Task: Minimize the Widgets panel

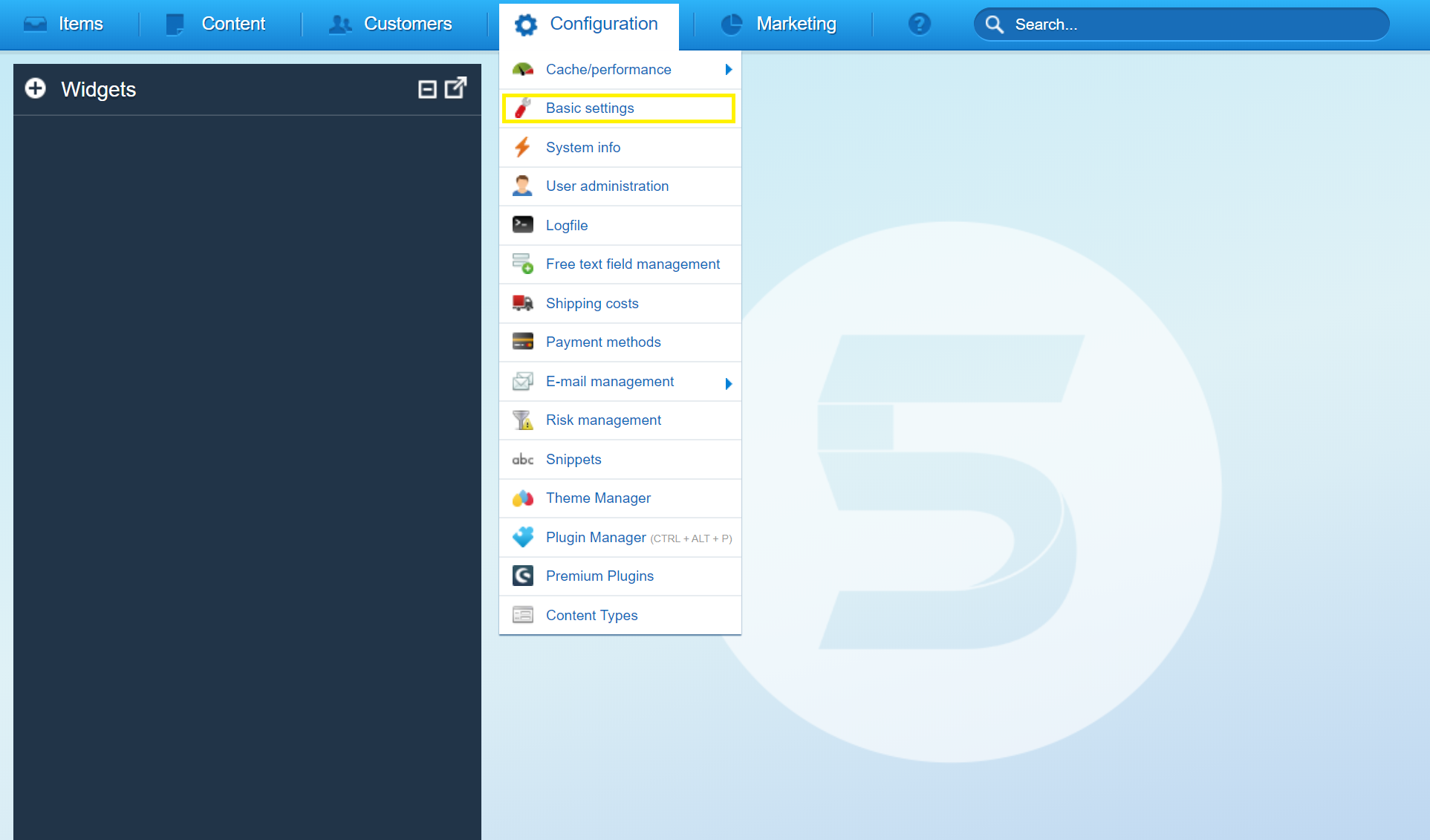Action: click(x=427, y=90)
